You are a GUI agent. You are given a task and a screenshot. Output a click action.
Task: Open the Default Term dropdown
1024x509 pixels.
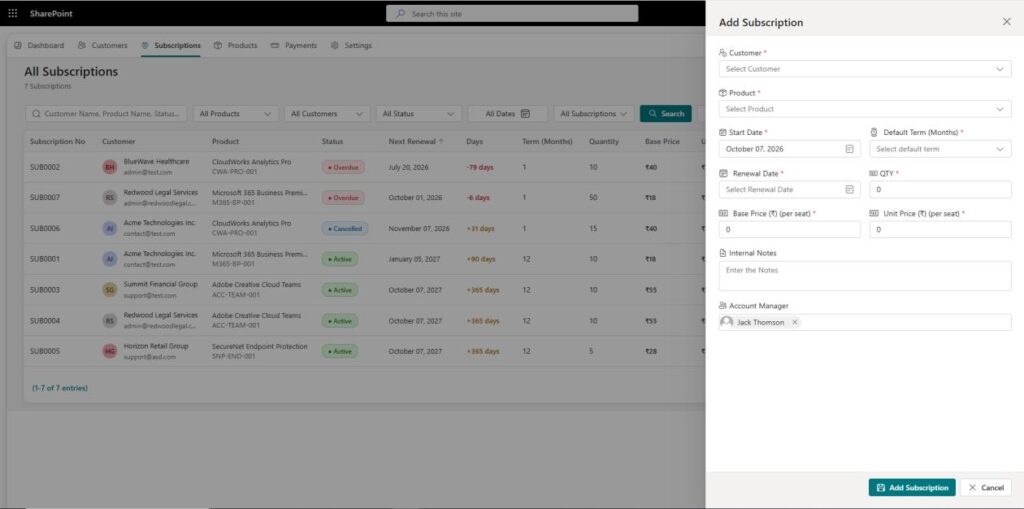[x=940, y=149]
